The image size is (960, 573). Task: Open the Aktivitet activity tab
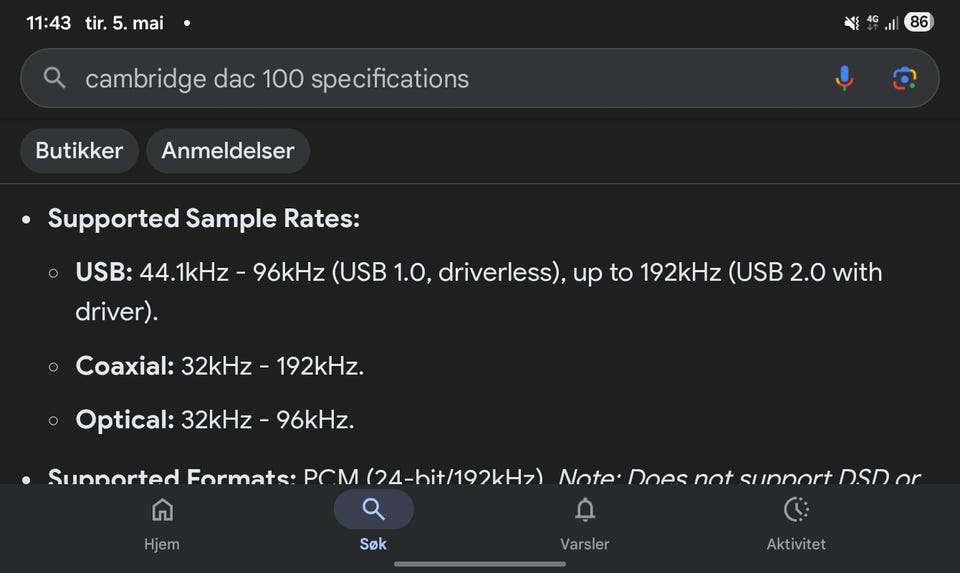pyautogui.click(x=796, y=525)
